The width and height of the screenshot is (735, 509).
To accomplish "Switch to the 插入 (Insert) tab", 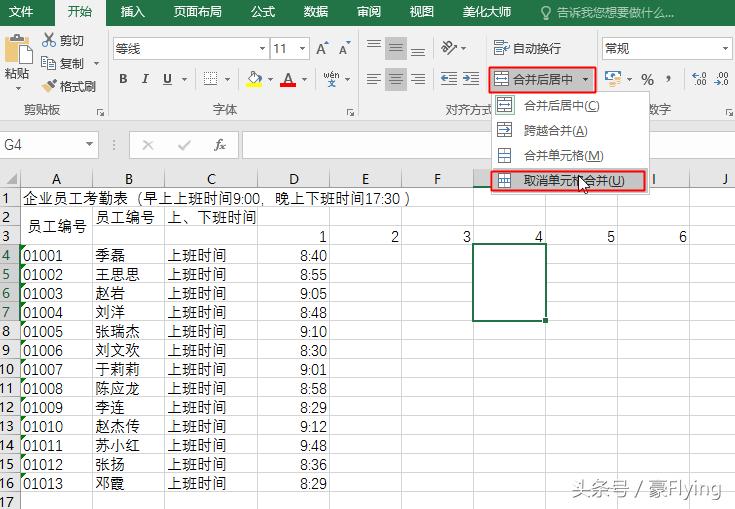I will [x=133, y=11].
